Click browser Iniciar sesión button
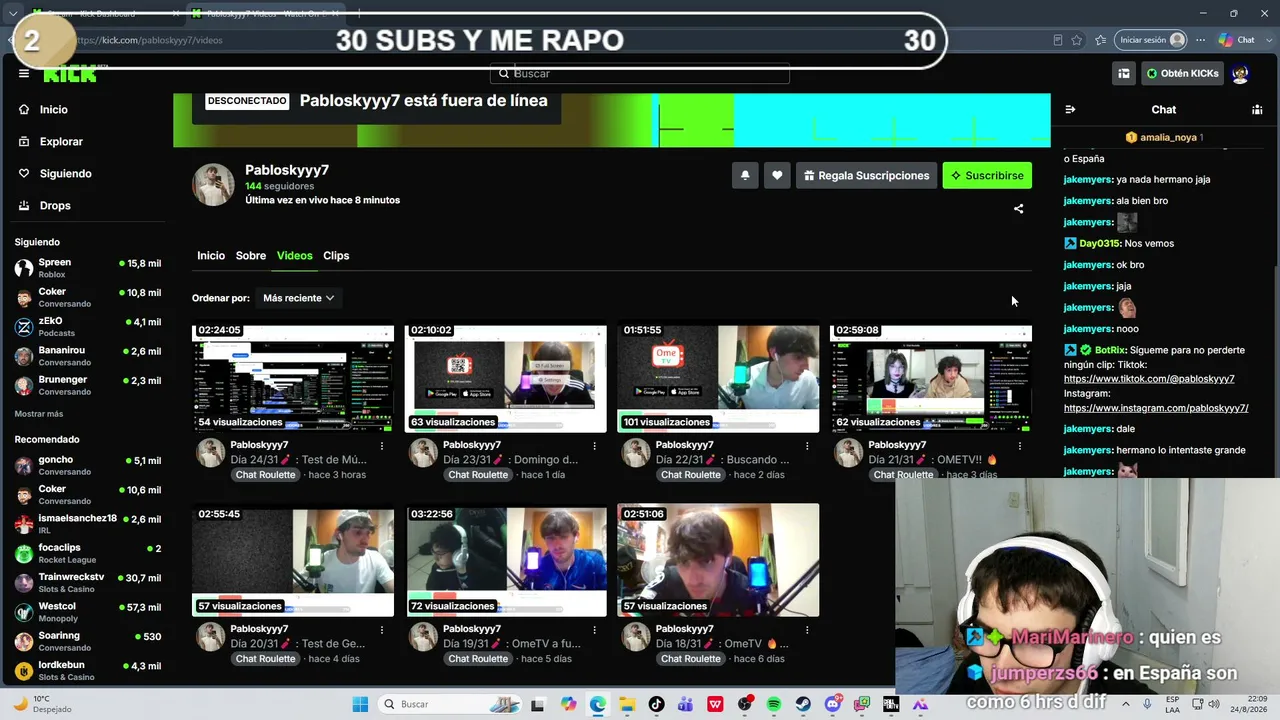 pyautogui.click(x=1152, y=40)
